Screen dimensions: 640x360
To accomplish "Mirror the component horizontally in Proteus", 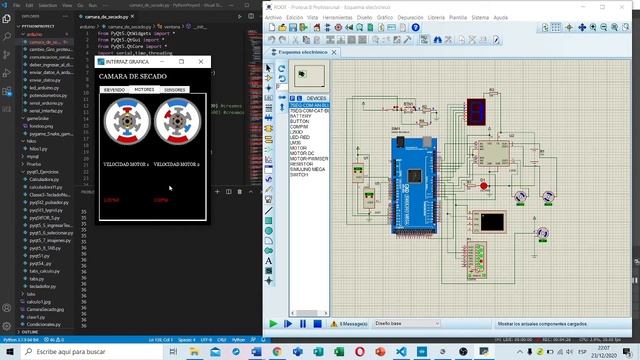I will click(x=282, y=98).
